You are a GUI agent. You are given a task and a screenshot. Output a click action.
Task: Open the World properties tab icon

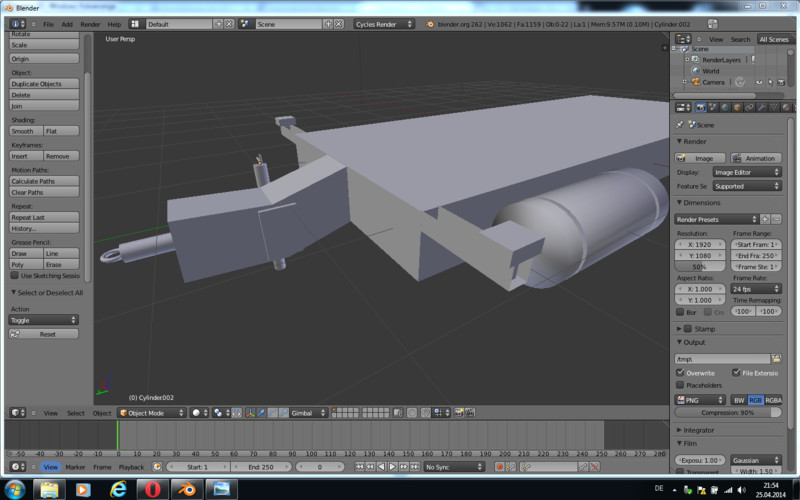tap(725, 108)
